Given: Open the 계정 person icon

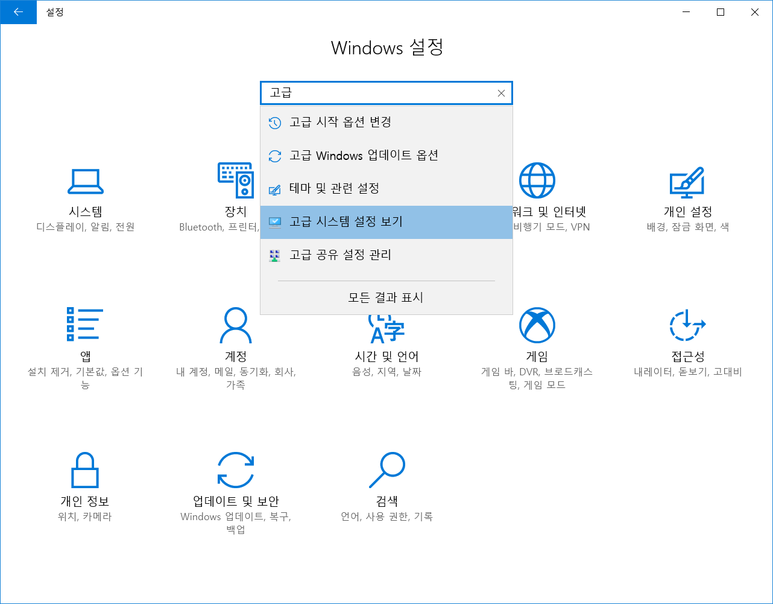Looking at the screenshot, I should click(236, 325).
